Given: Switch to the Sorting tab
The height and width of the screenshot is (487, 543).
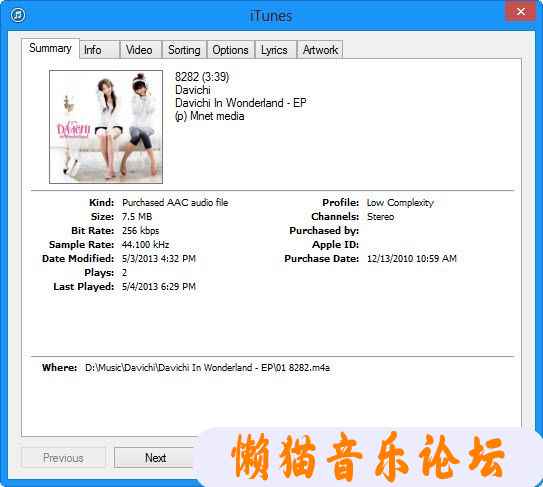Looking at the screenshot, I should 184,50.
